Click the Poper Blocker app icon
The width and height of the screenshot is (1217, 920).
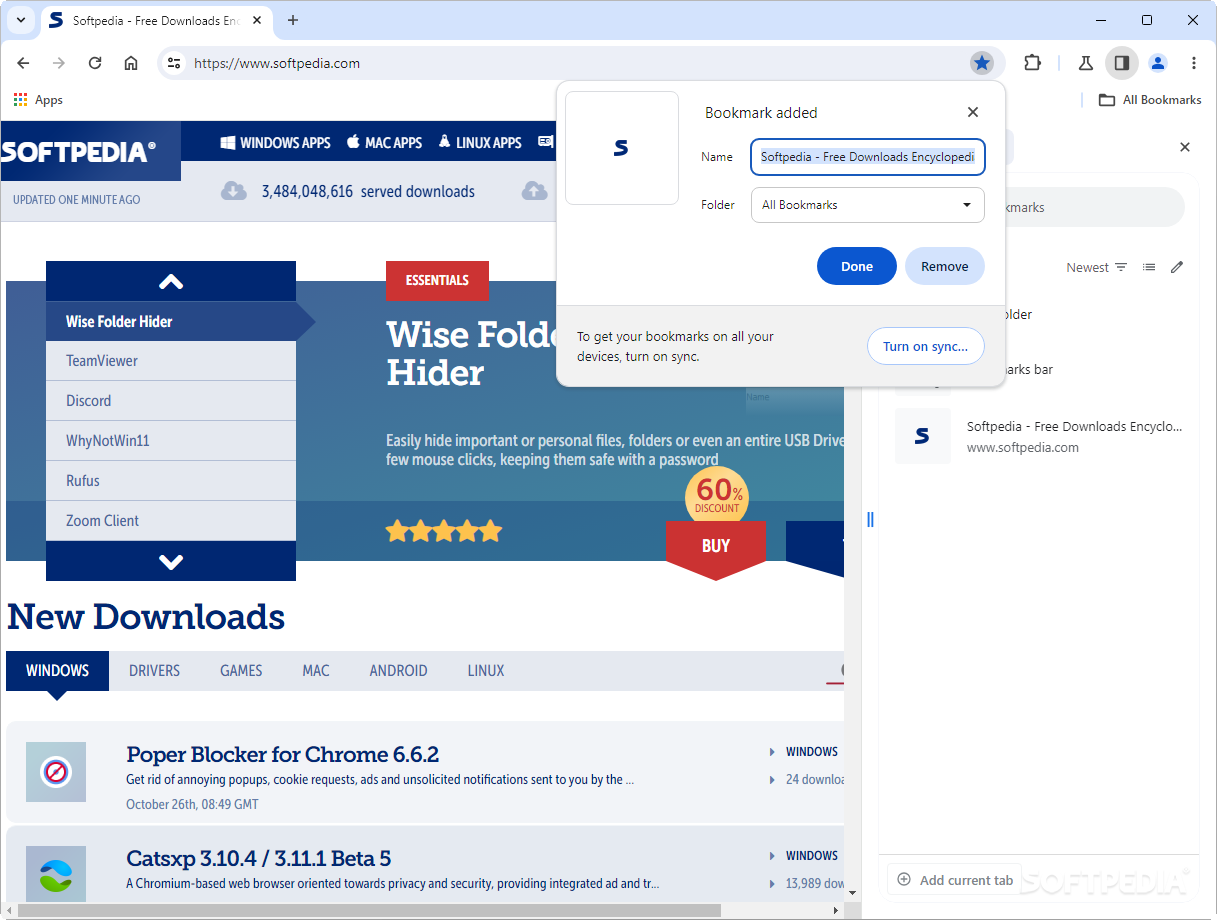[x=56, y=772]
